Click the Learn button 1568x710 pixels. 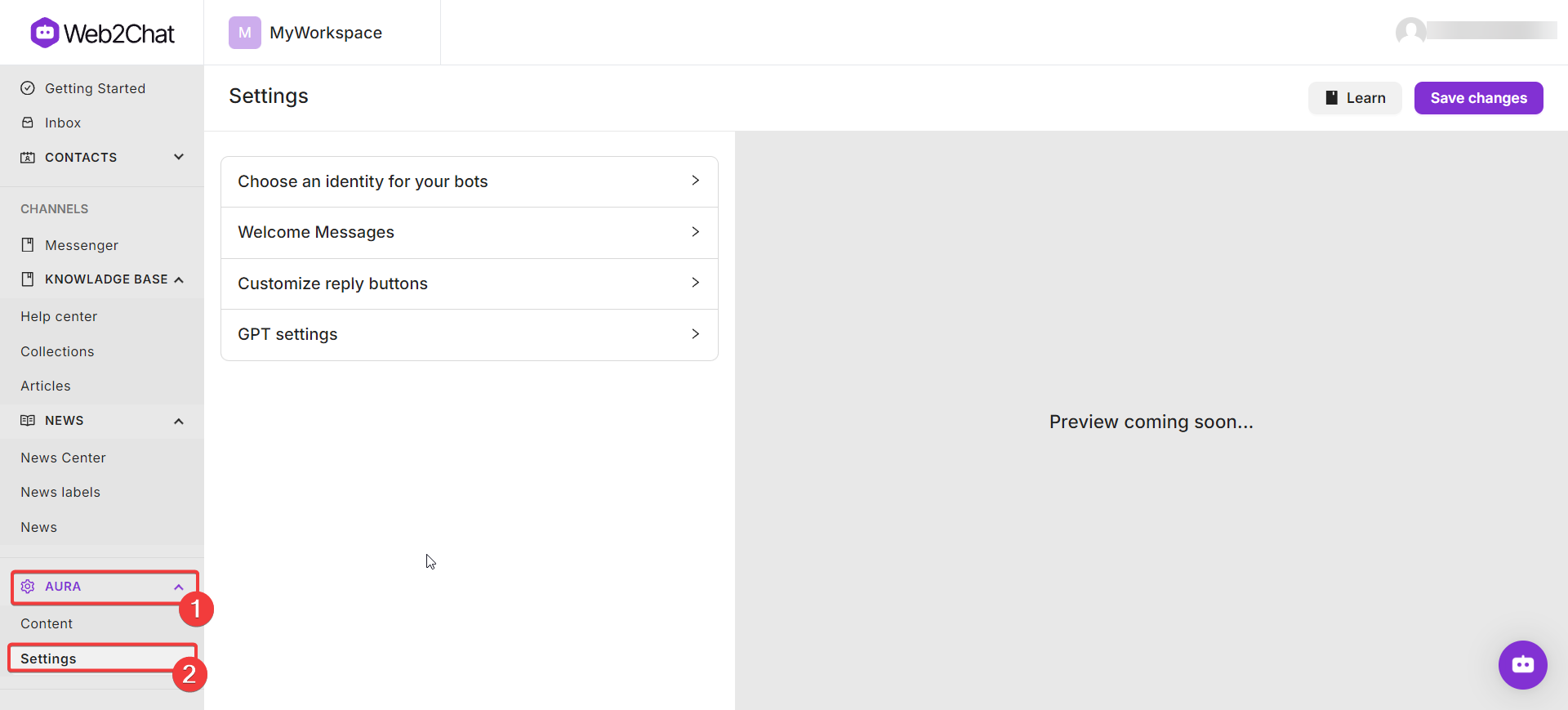(1355, 98)
